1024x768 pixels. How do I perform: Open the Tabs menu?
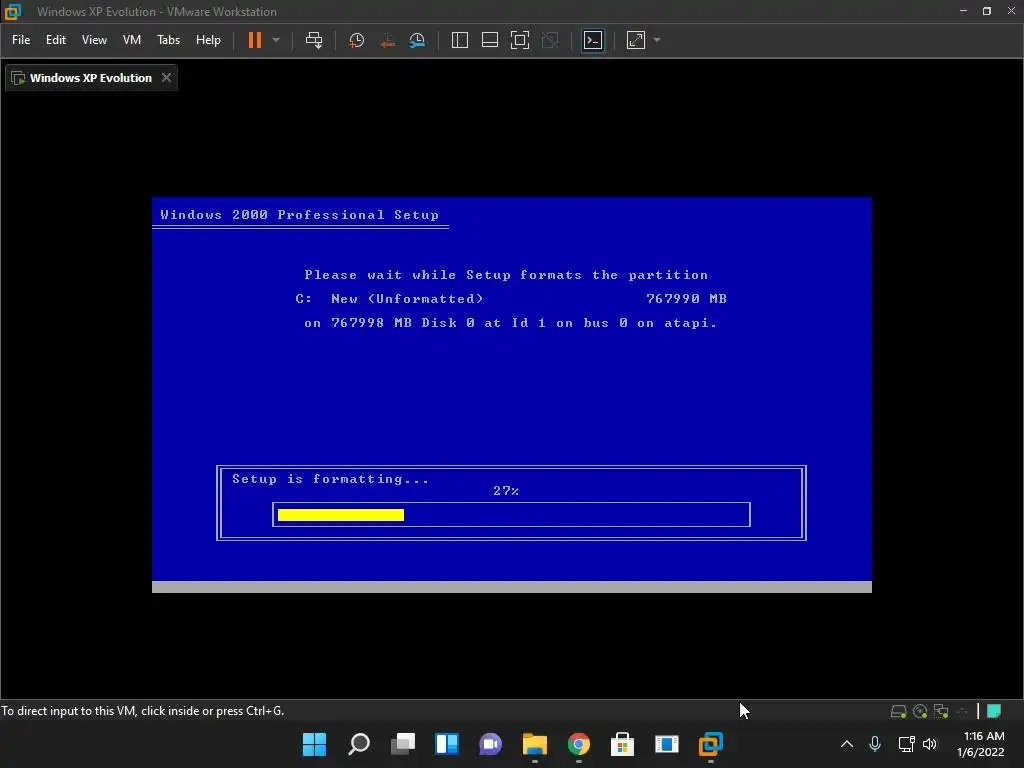point(168,40)
